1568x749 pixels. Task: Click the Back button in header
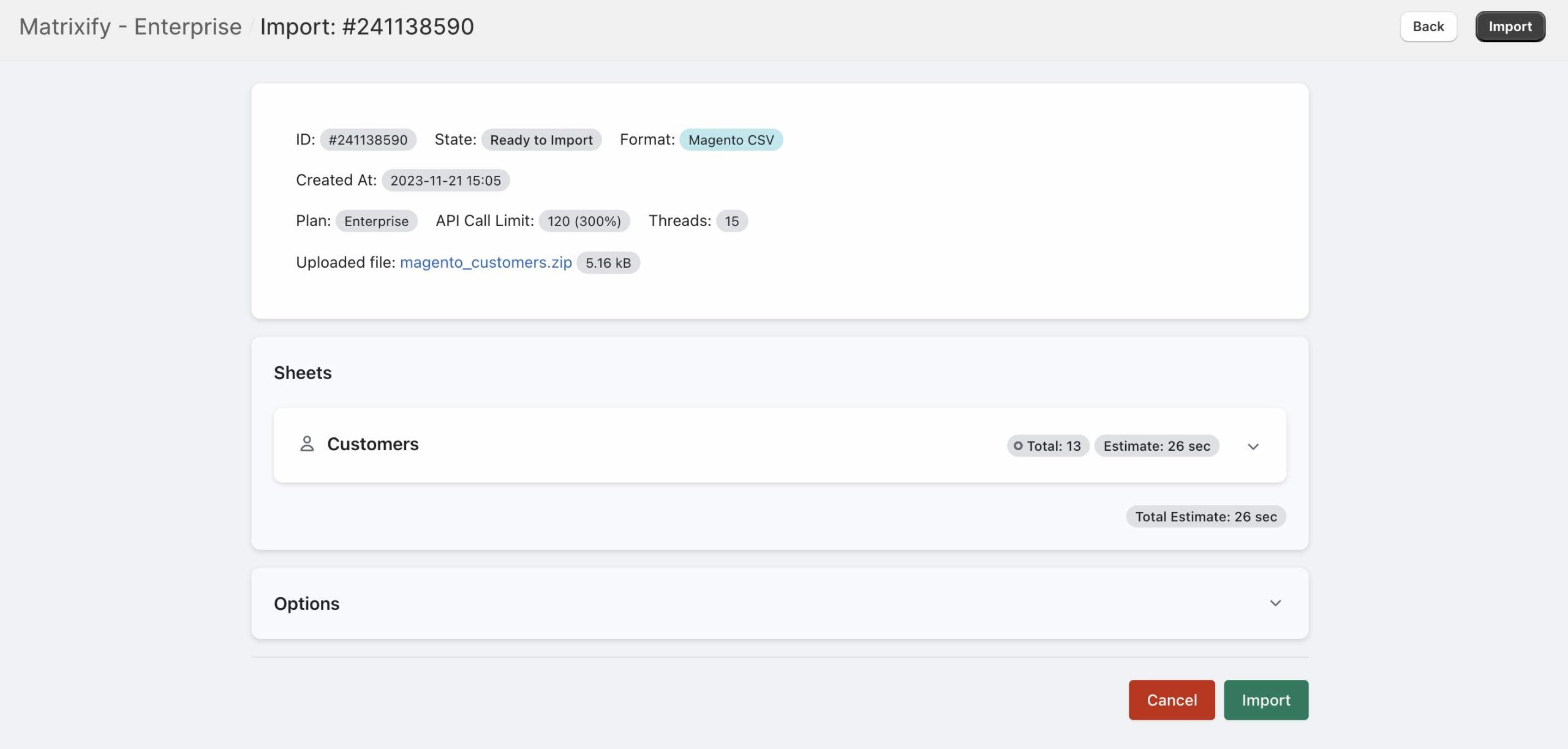(1428, 26)
